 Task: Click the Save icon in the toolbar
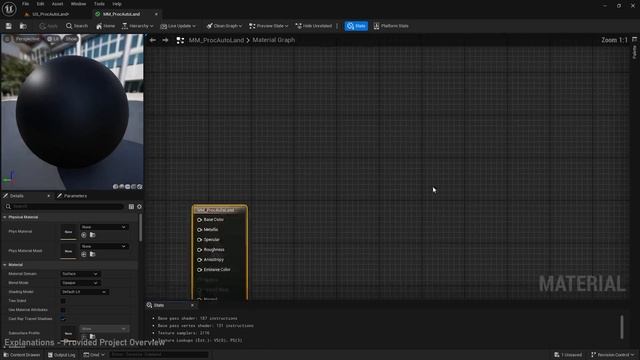(9, 26)
